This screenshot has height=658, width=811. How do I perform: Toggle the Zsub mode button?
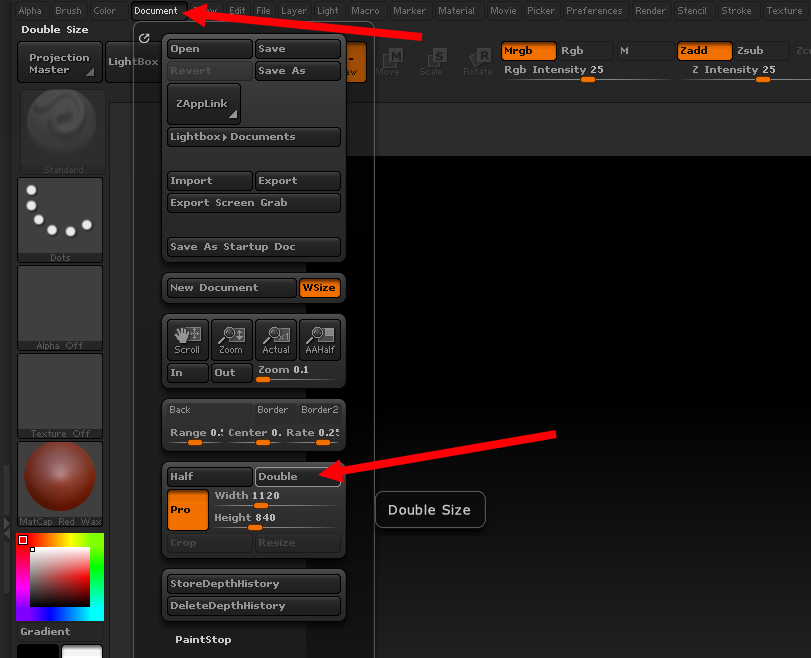click(x=761, y=51)
